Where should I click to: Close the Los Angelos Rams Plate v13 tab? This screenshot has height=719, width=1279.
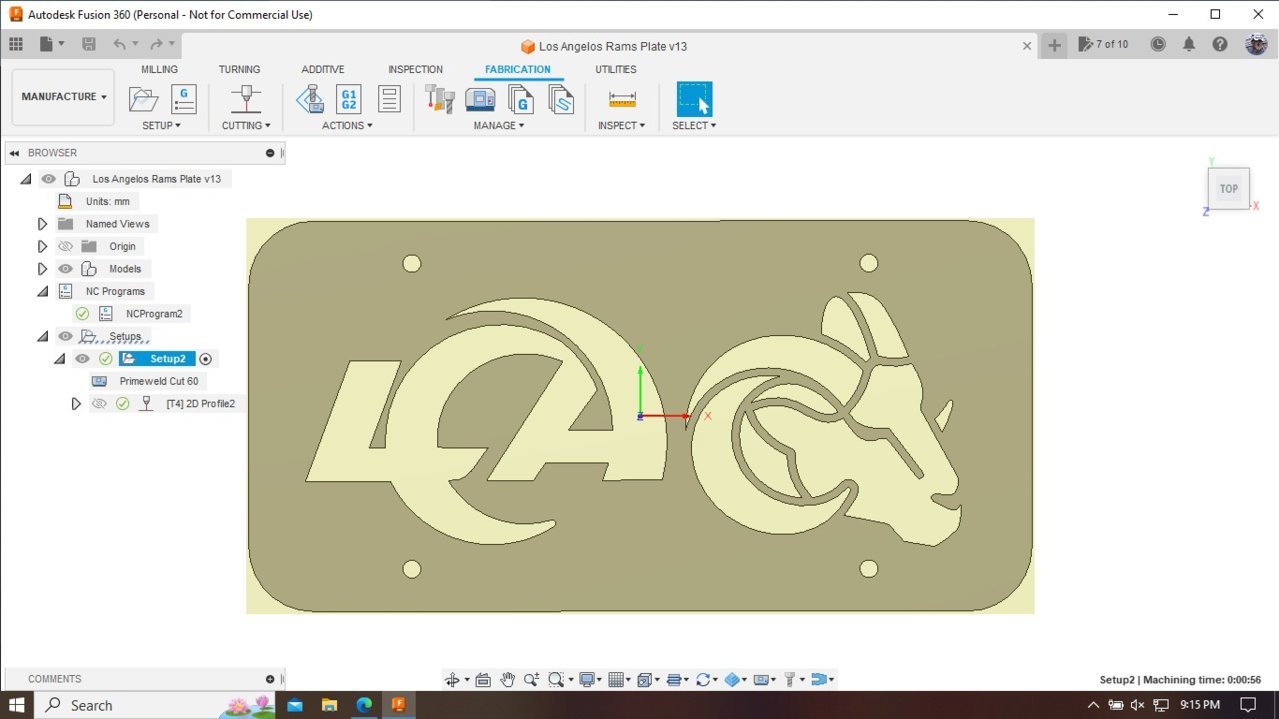[x=1027, y=46]
